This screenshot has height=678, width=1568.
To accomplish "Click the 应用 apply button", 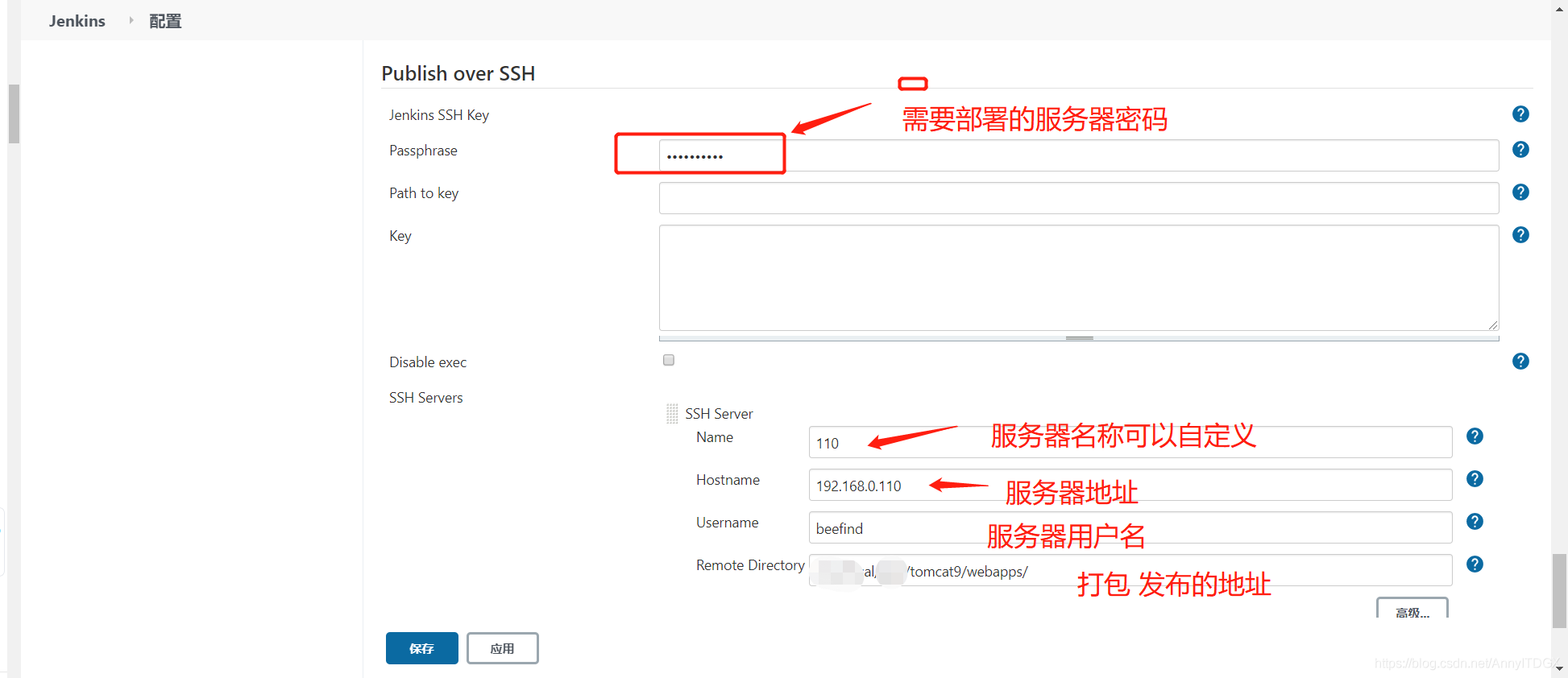I will click(x=503, y=648).
